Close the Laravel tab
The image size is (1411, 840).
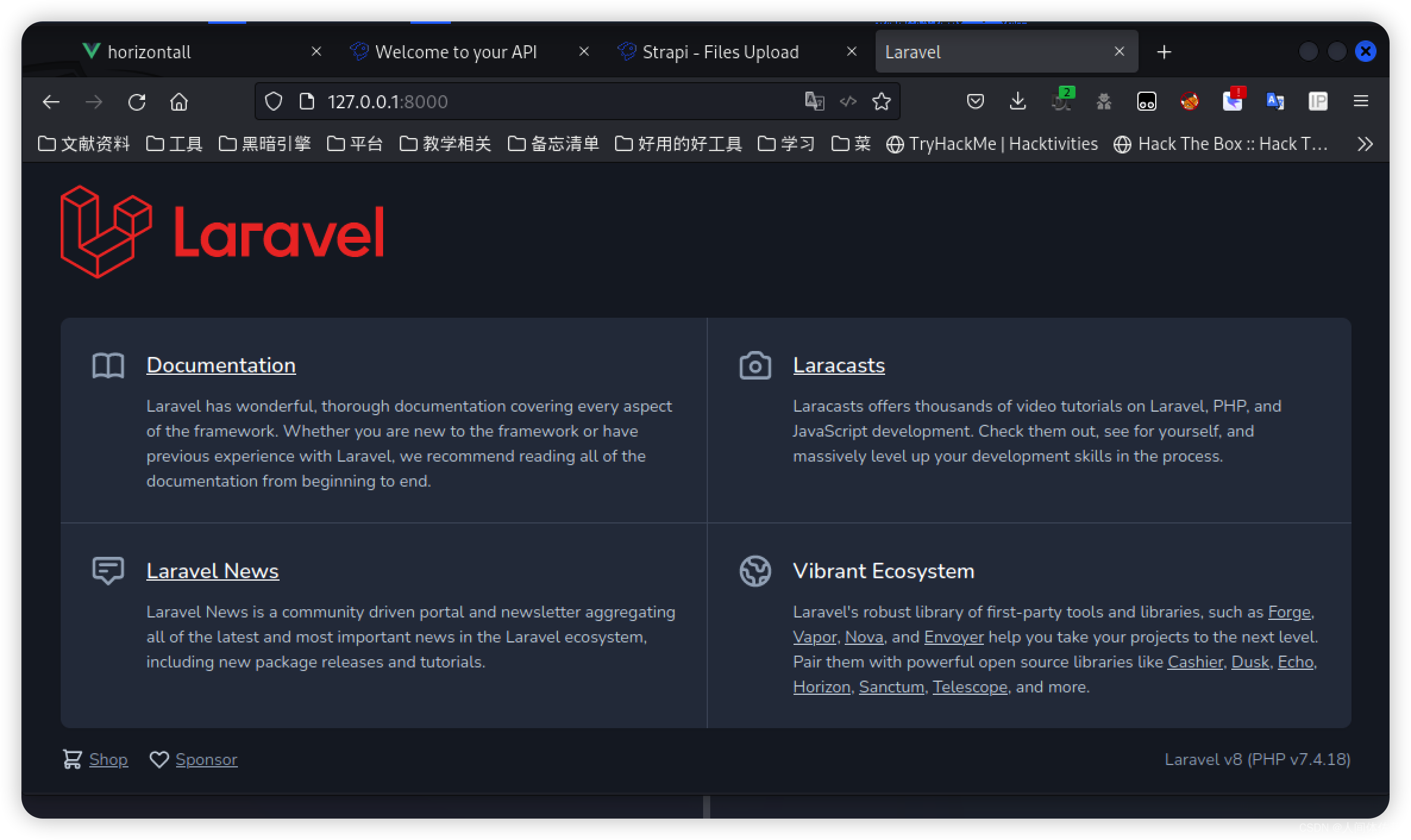tap(1120, 52)
